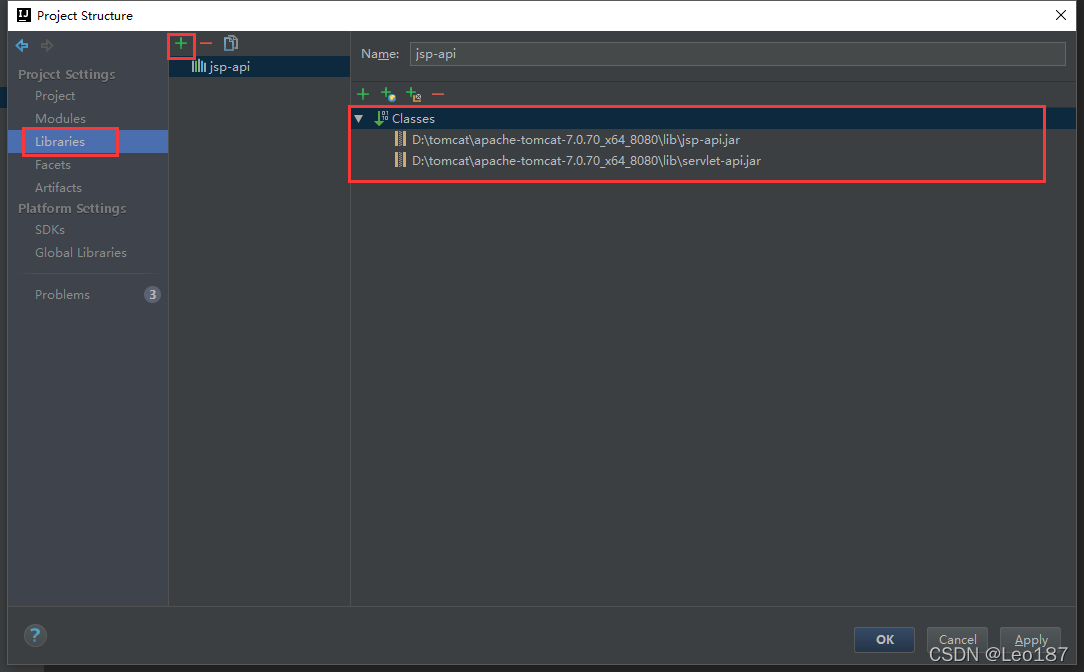The height and width of the screenshot is (672, 1084).
Task: Select the servlet-api.jar path entry
Action: 586,160
